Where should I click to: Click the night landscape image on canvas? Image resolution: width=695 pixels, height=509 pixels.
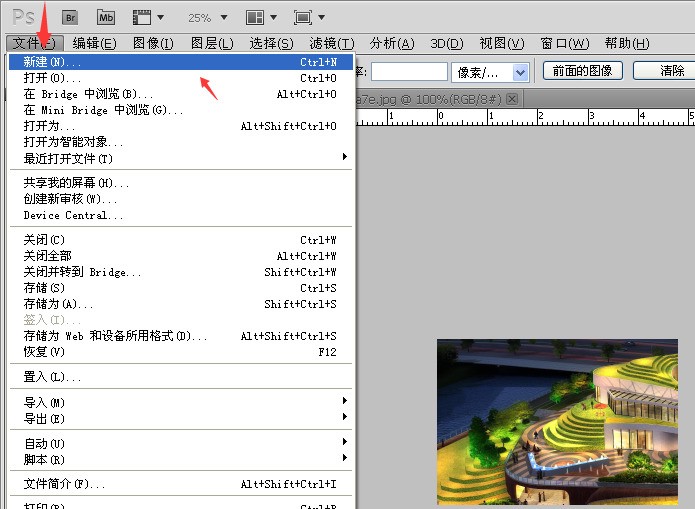(557, 422)
